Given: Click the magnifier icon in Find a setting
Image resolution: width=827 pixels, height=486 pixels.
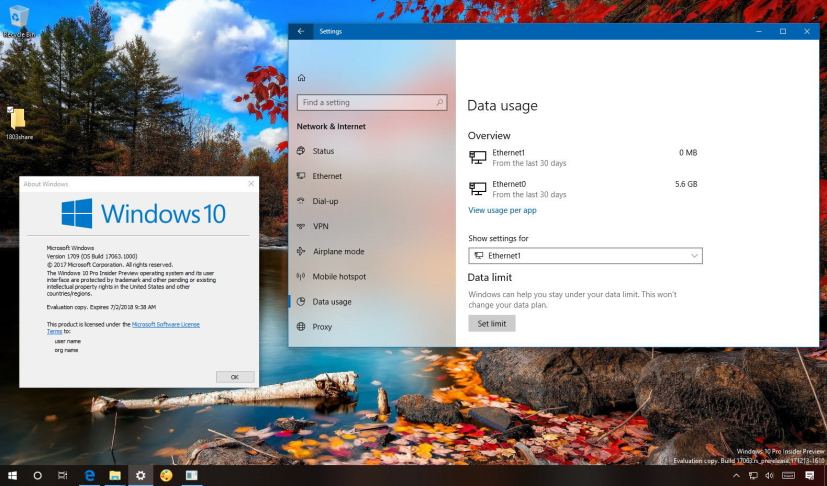Looking at the screenshot, I should 439,102.
